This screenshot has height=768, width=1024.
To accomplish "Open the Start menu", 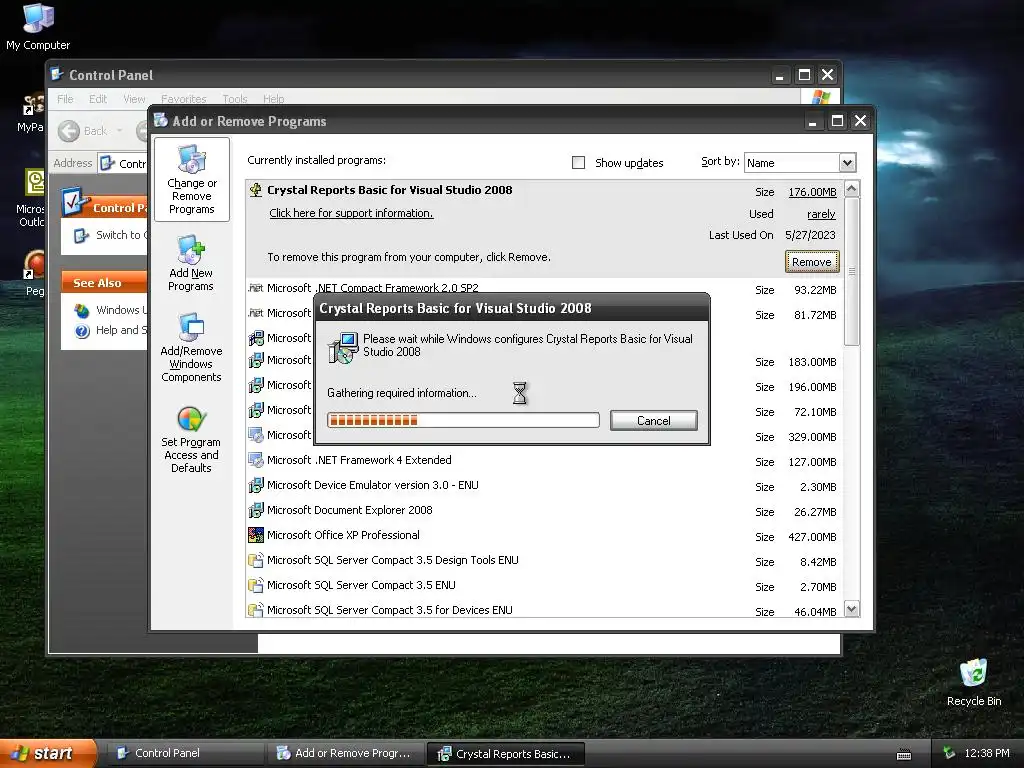I will pos(48,754).
